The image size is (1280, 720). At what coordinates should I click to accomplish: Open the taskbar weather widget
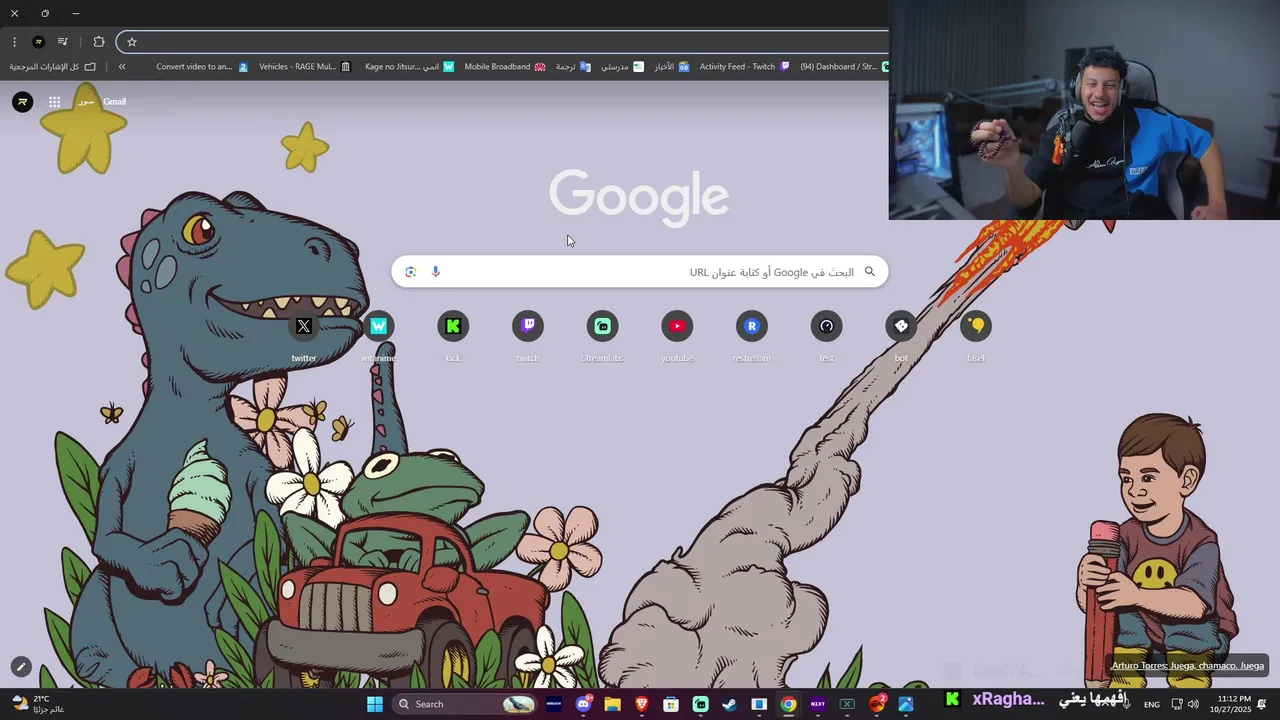pyautogui.click(x=37, y=704)
